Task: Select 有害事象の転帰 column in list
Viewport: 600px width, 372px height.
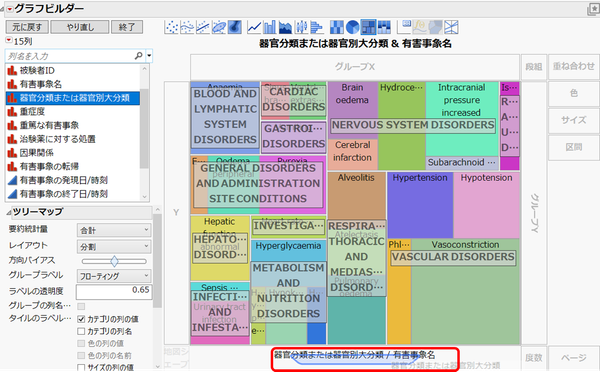Action: 73,166
